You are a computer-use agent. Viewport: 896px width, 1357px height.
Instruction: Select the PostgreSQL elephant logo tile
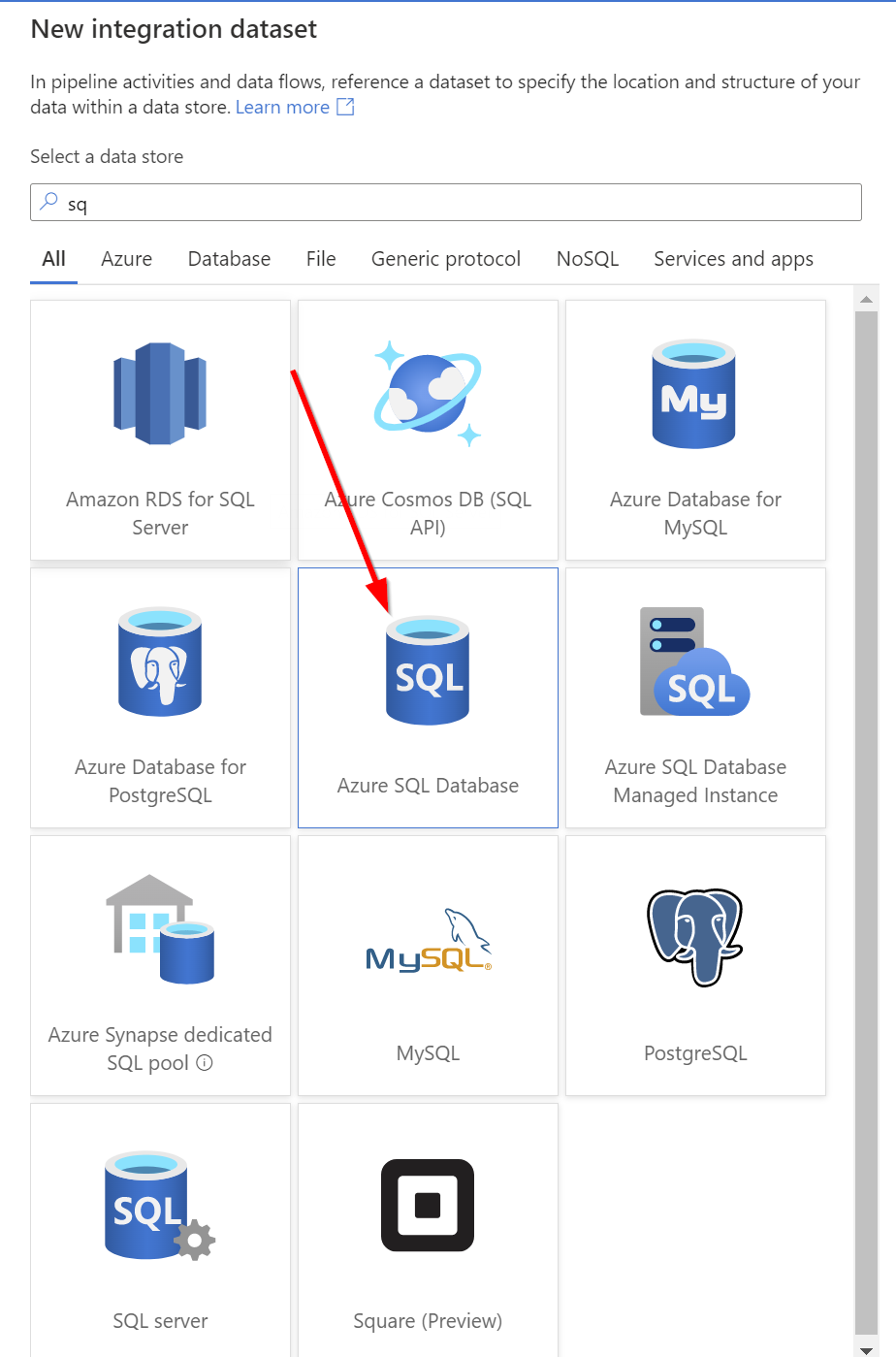[x=695, y=937]
